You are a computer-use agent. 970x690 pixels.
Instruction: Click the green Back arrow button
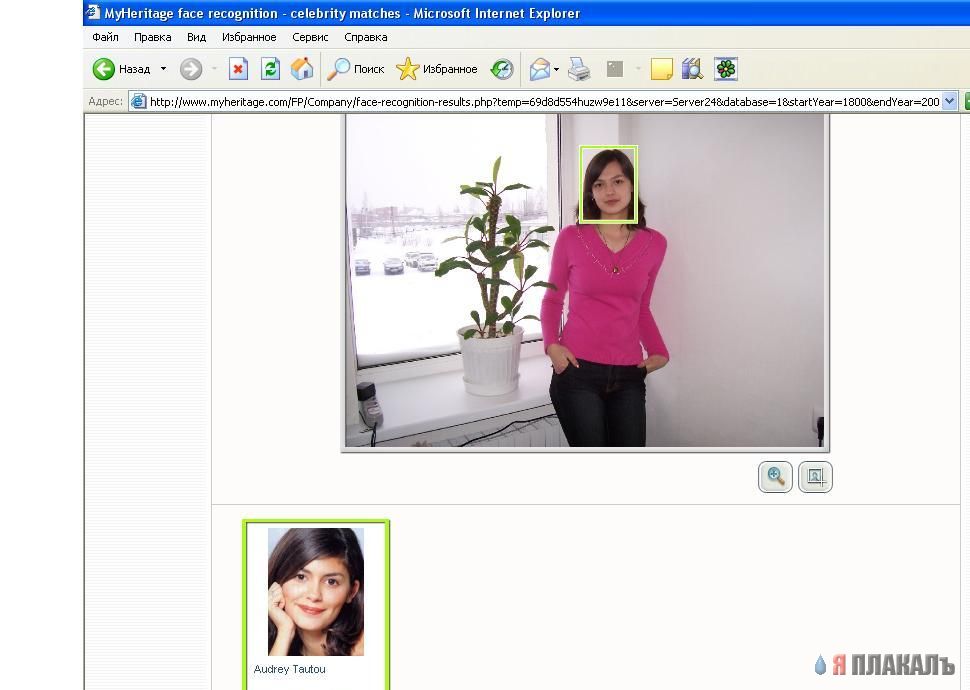[104, 69]
